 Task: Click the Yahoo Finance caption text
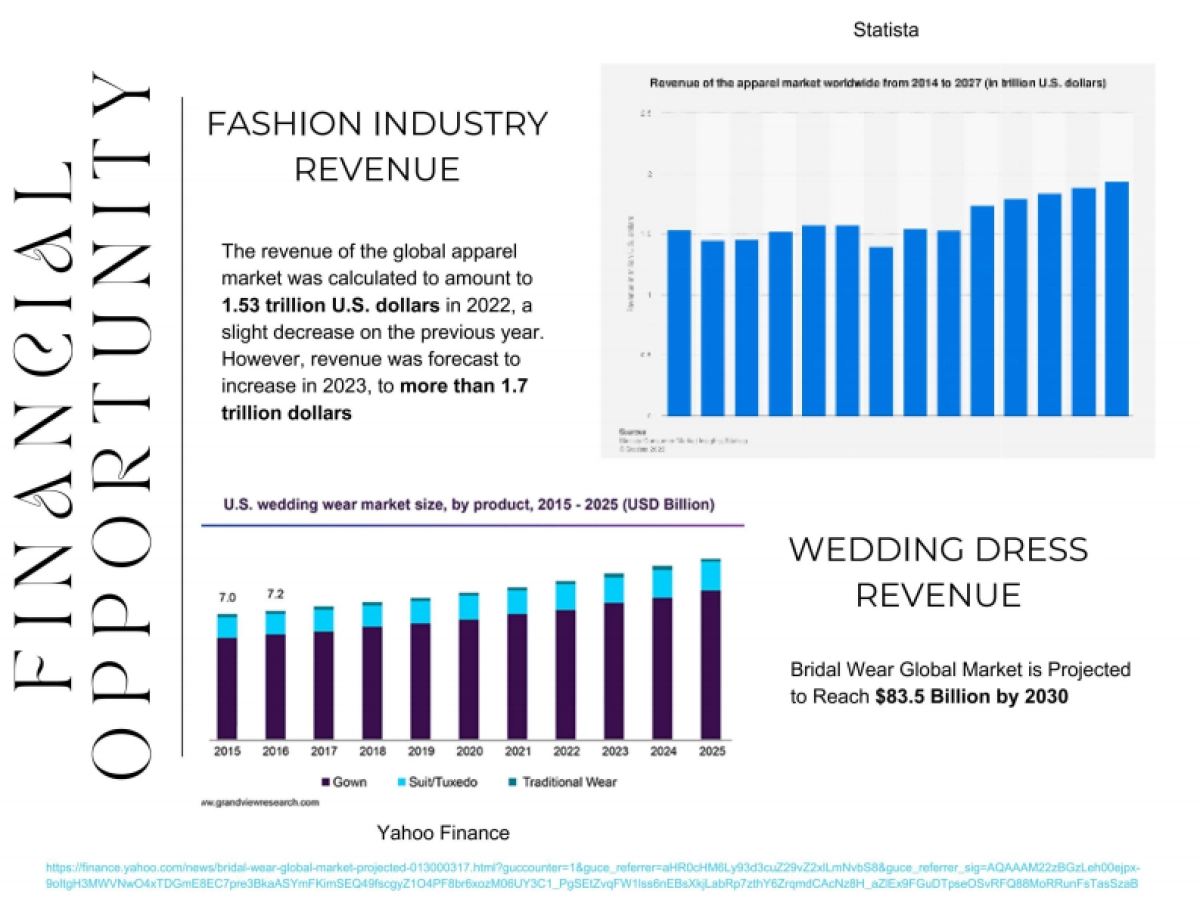point(442,833)
